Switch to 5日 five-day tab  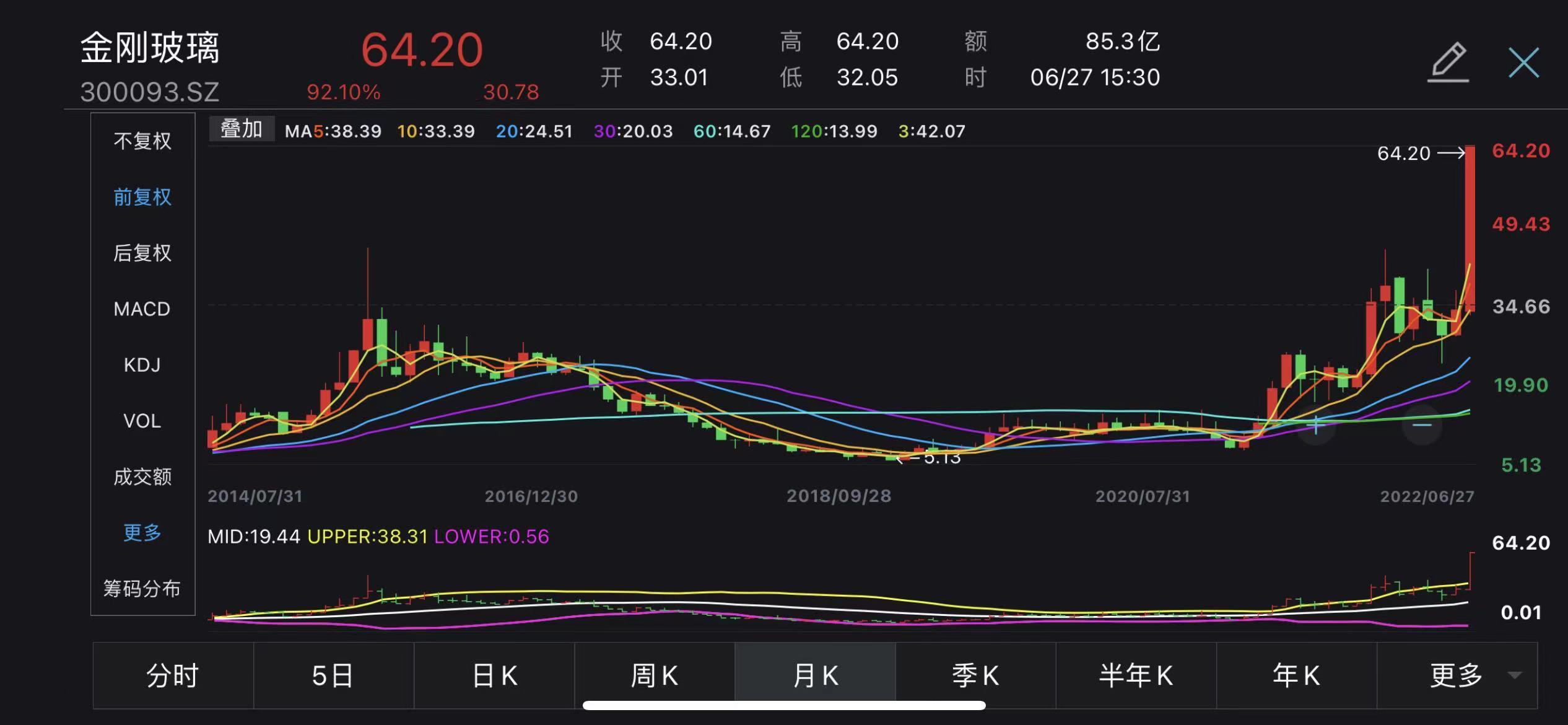[x=333, y=675]
